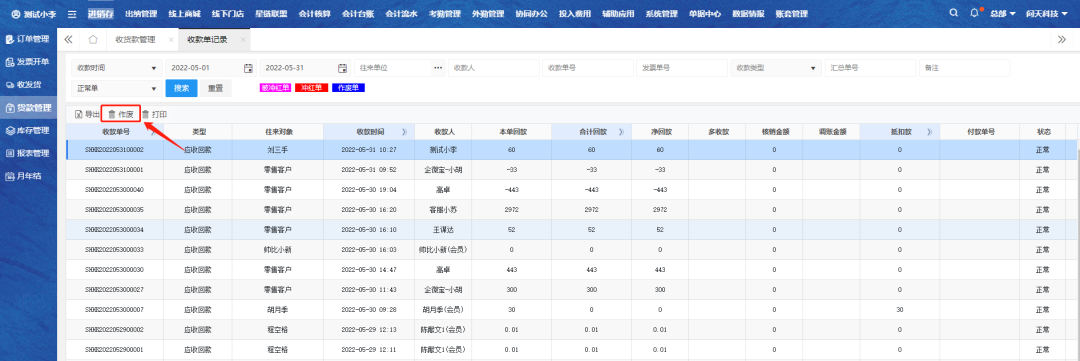Screen dimensions: 1080x361
Task: Click the 收款单号 input field
Action: (588, 68)
